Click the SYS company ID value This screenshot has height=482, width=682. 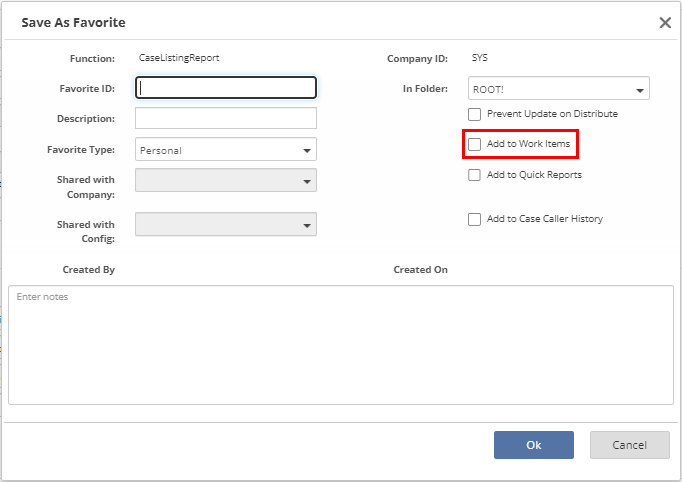point(479,58)
